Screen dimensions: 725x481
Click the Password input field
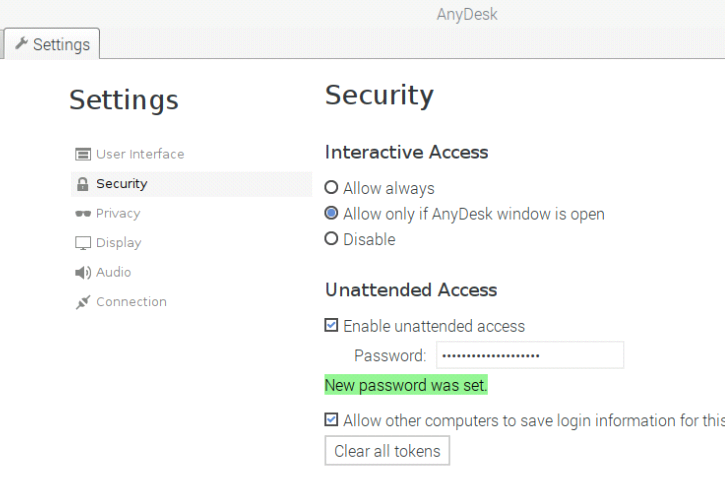click(x=530, y=355)
